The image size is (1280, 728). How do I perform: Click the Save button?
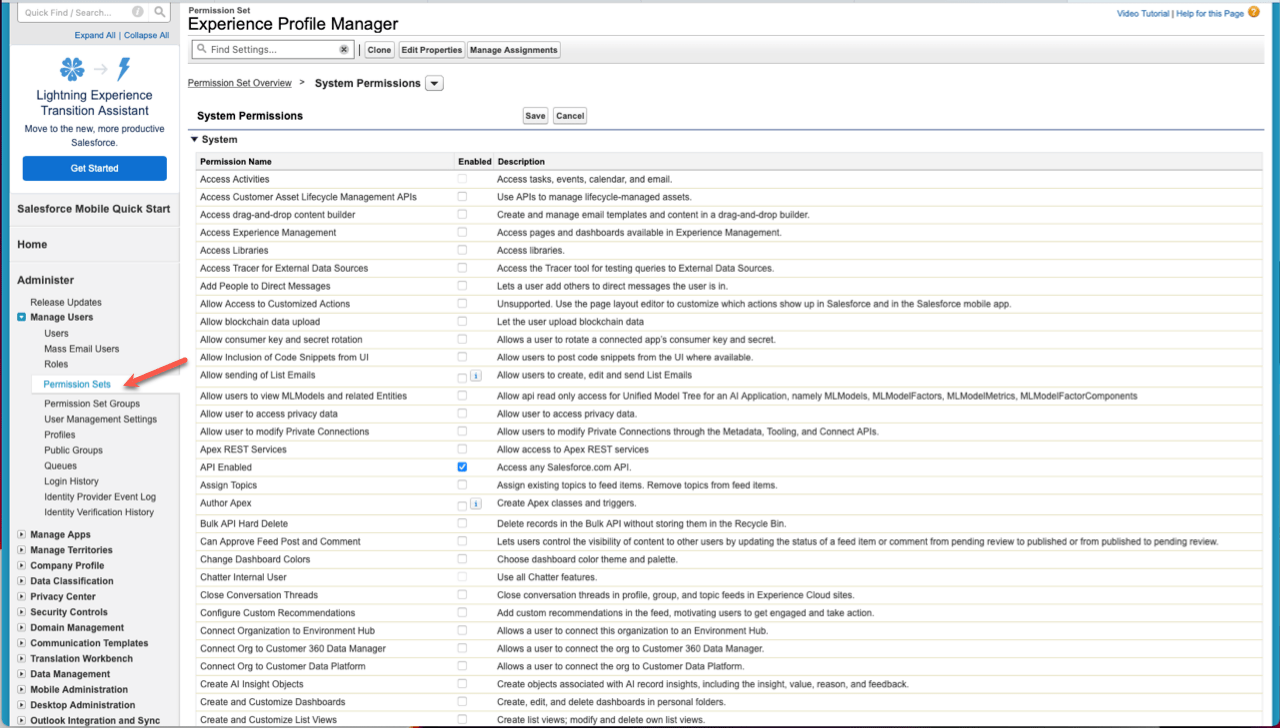click(535, 116)
